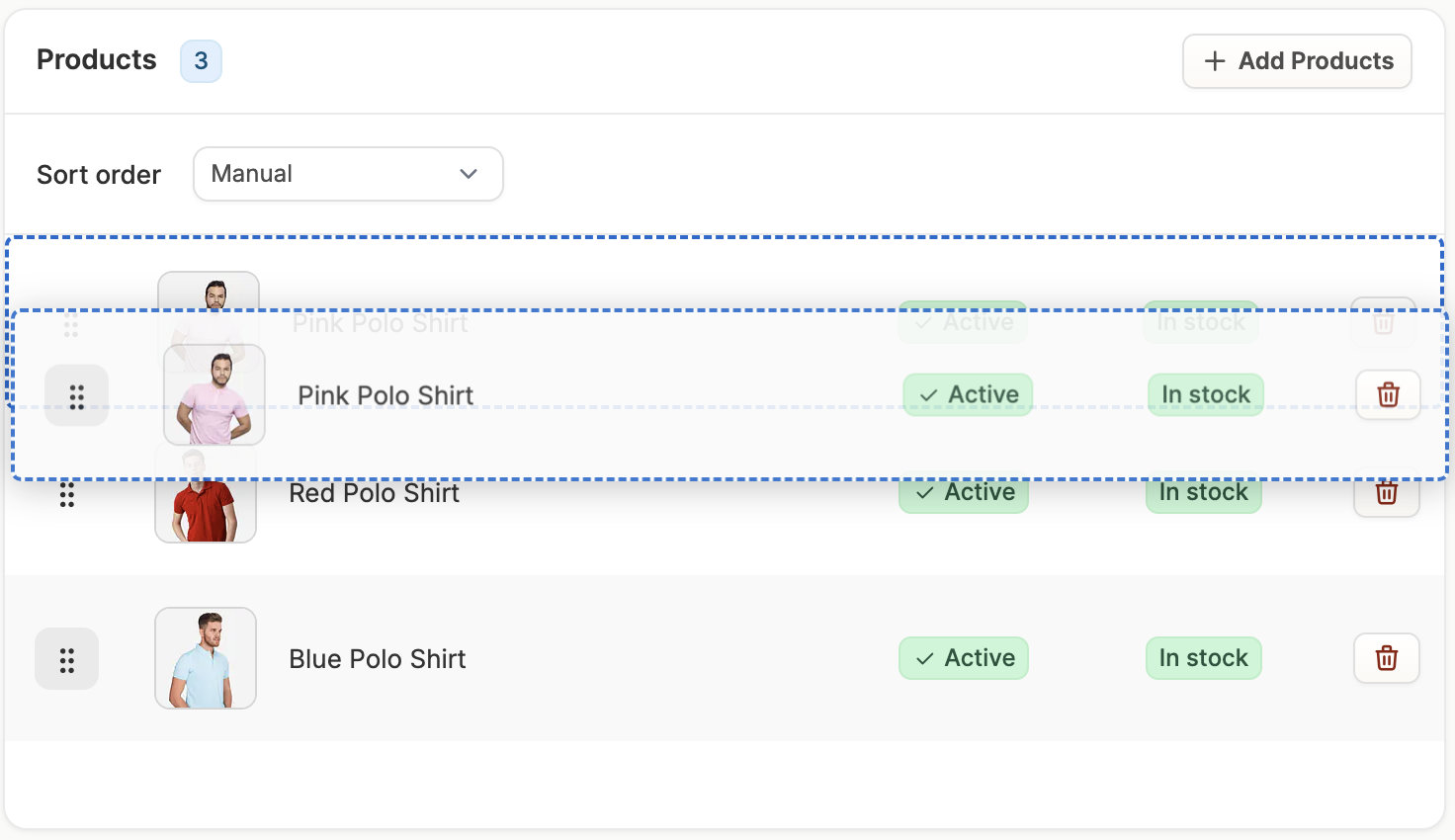Click the Red Polo Shirt drag handle

pos(66,495)
